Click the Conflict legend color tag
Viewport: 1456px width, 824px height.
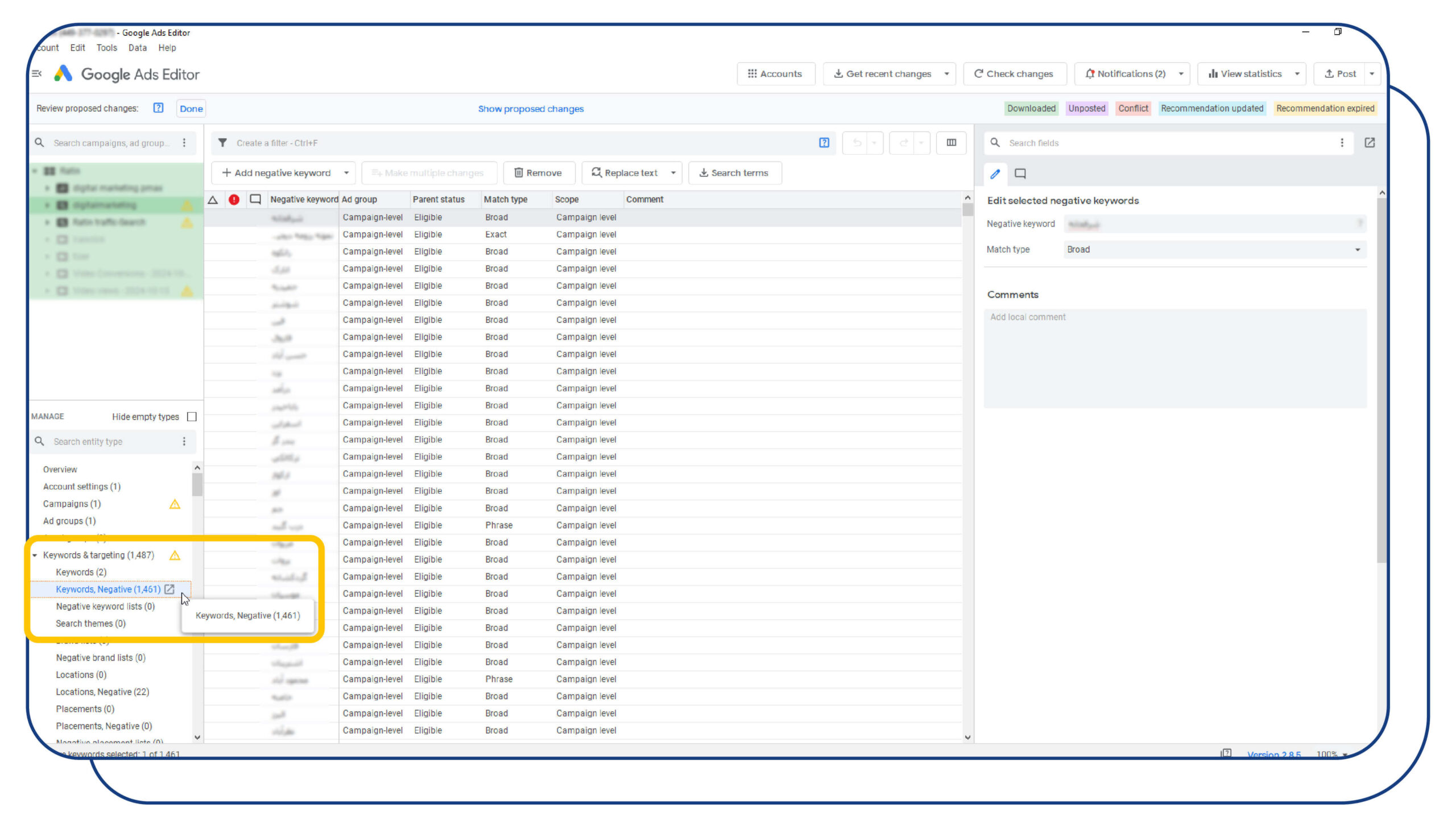1133,108
